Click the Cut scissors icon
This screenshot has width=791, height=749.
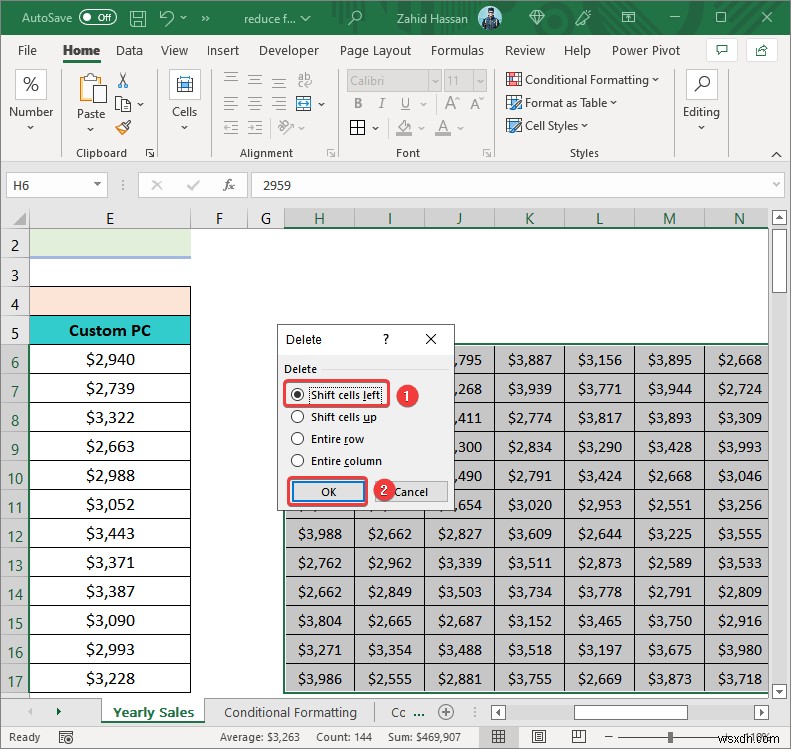123,80
